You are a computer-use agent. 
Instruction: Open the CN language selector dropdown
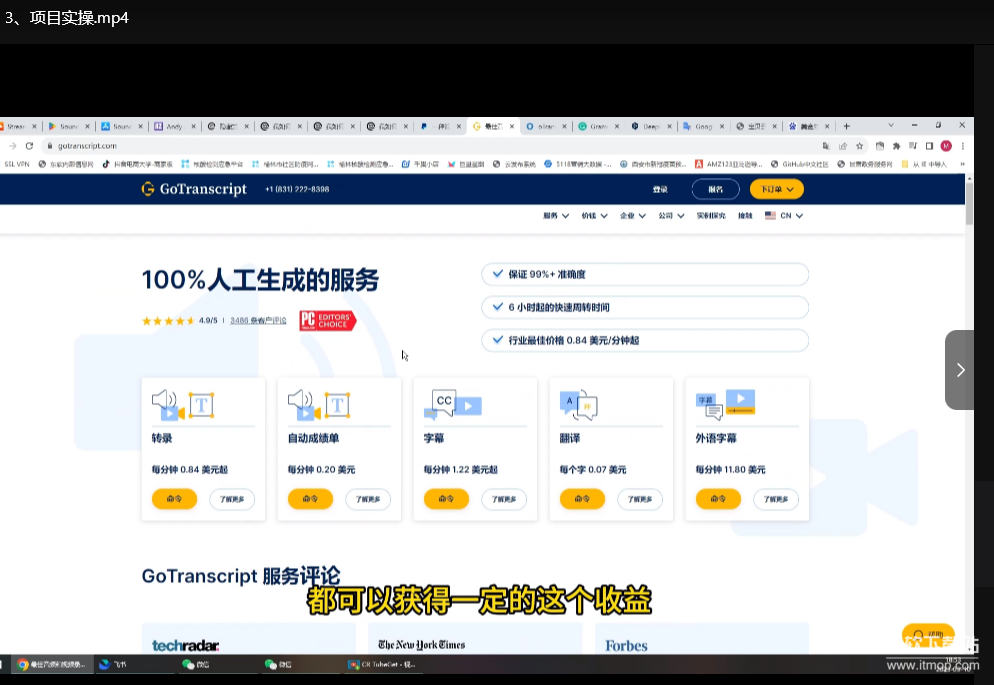point(784,215)
